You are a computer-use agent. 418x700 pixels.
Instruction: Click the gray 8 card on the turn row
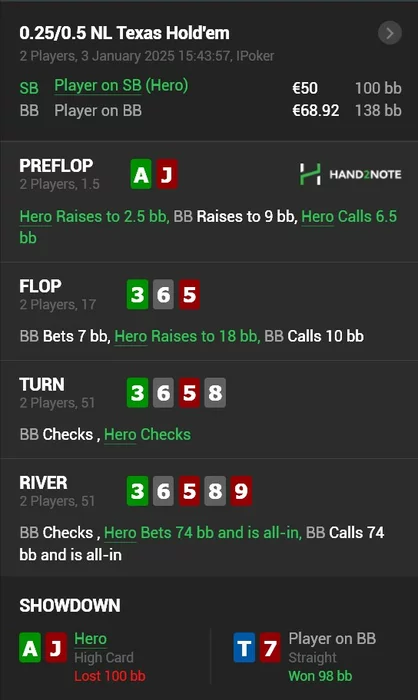coord(215,393)
